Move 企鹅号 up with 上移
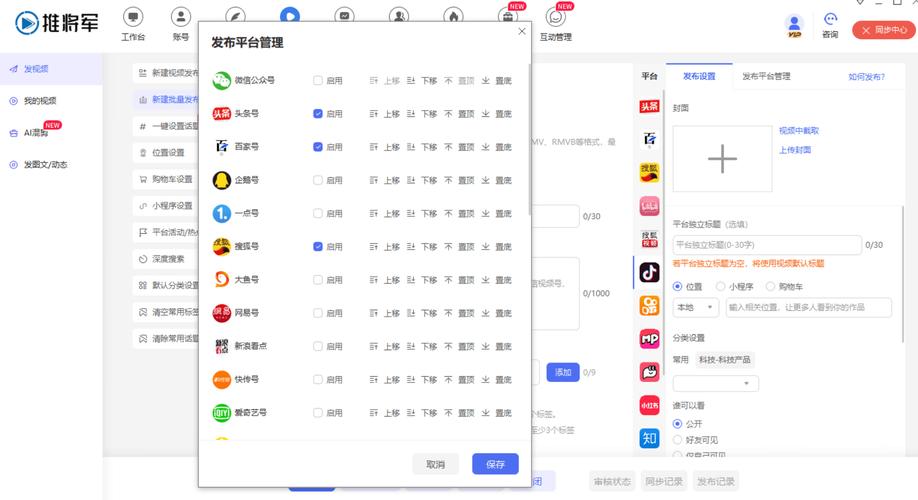 point(385,180)
